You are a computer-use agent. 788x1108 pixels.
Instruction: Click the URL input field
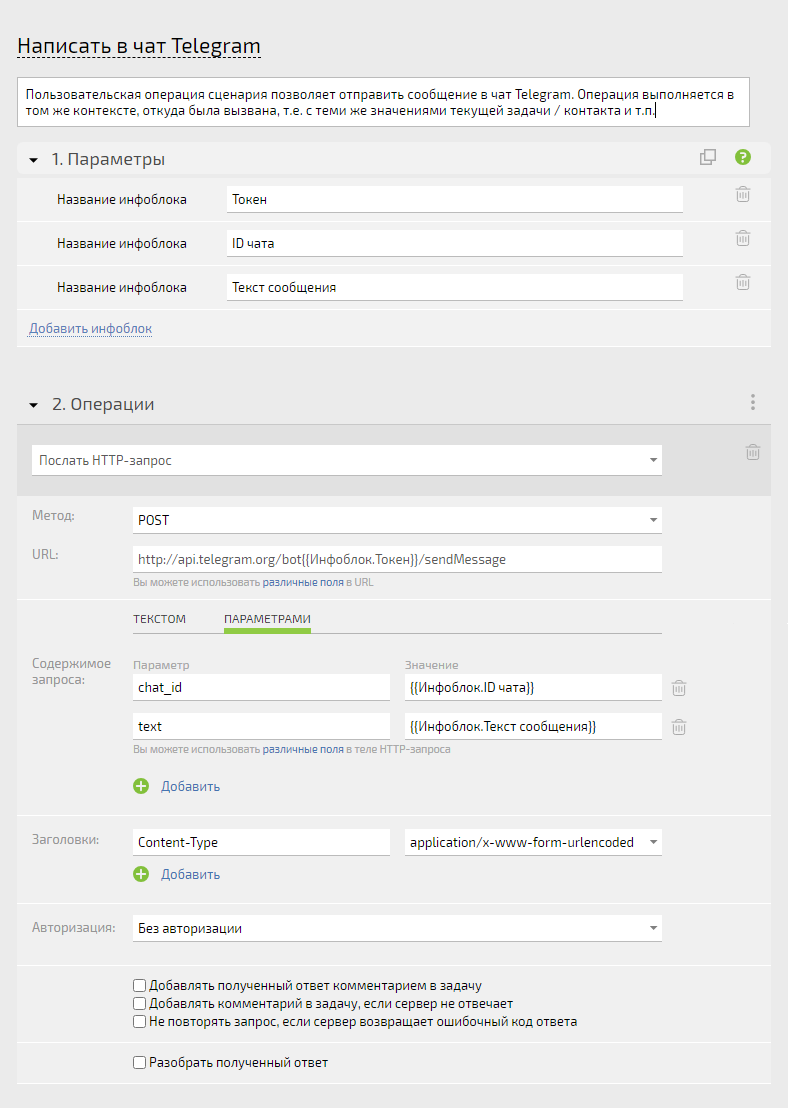tap(397, 560)
